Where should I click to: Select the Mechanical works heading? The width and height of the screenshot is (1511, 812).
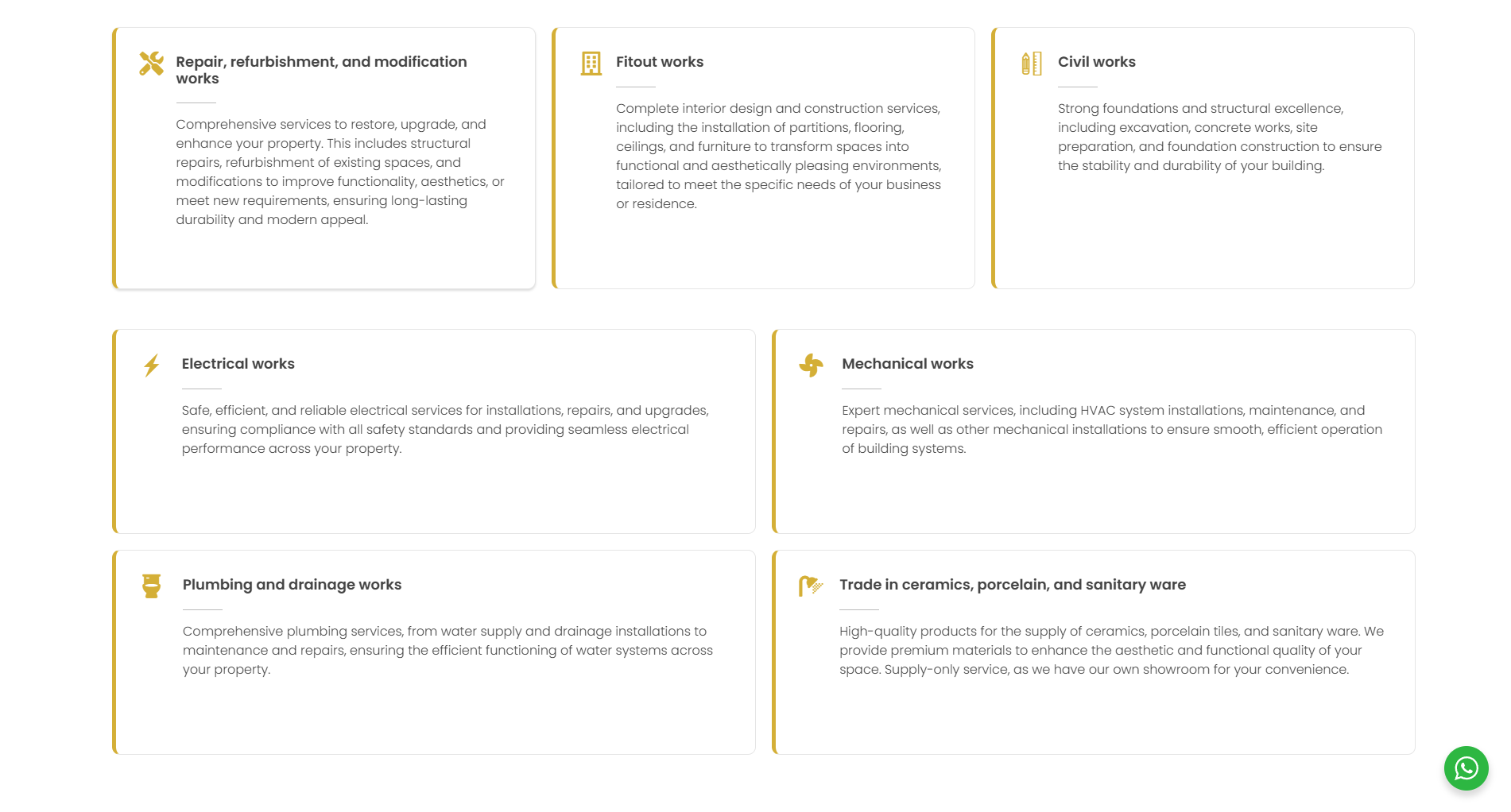[908, 364]
